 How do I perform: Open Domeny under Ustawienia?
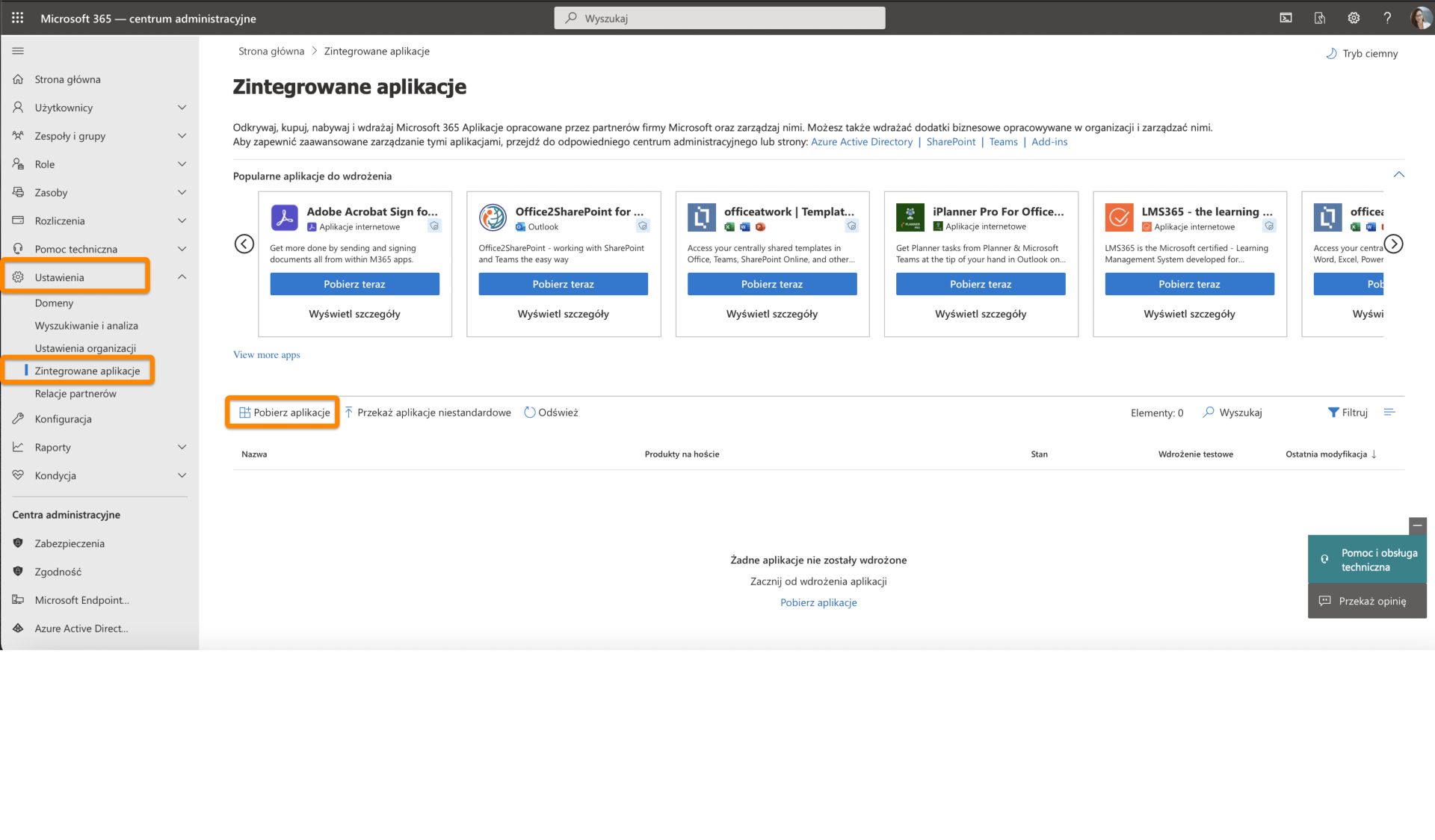(54, 303)
